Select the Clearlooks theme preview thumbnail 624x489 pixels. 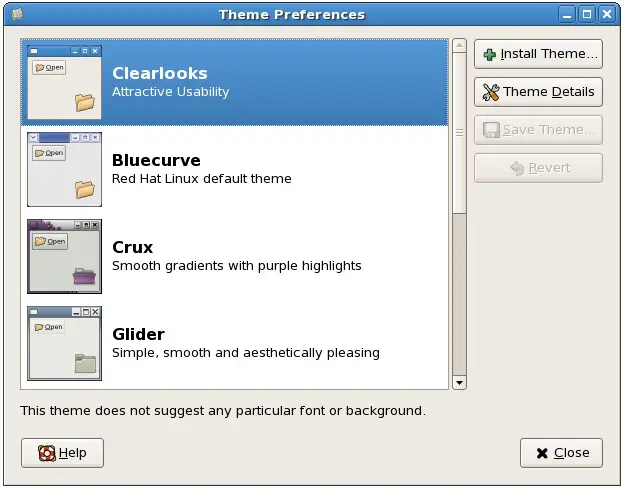(x=64, y=82)
